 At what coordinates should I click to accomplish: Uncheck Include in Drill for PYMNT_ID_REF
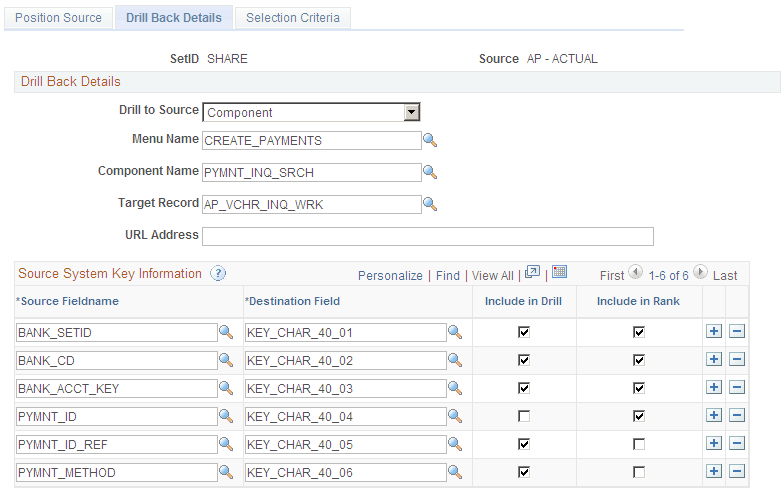pyautogui.click(x=524, y=444)
